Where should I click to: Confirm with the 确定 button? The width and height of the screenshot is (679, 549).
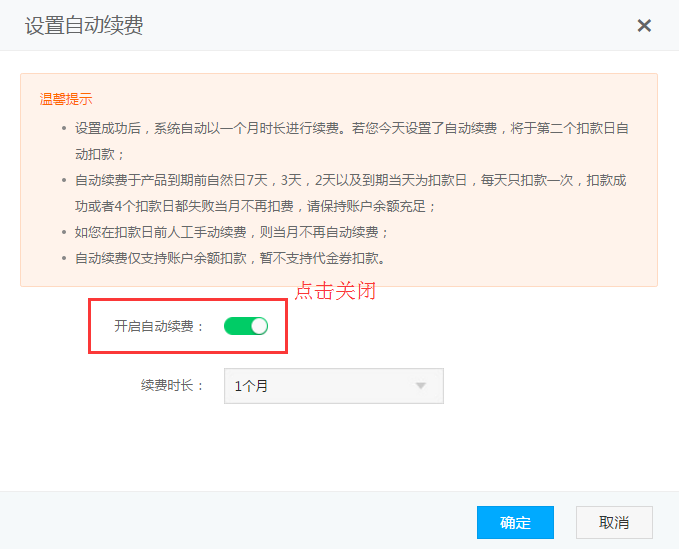click(x=515, y=522)
